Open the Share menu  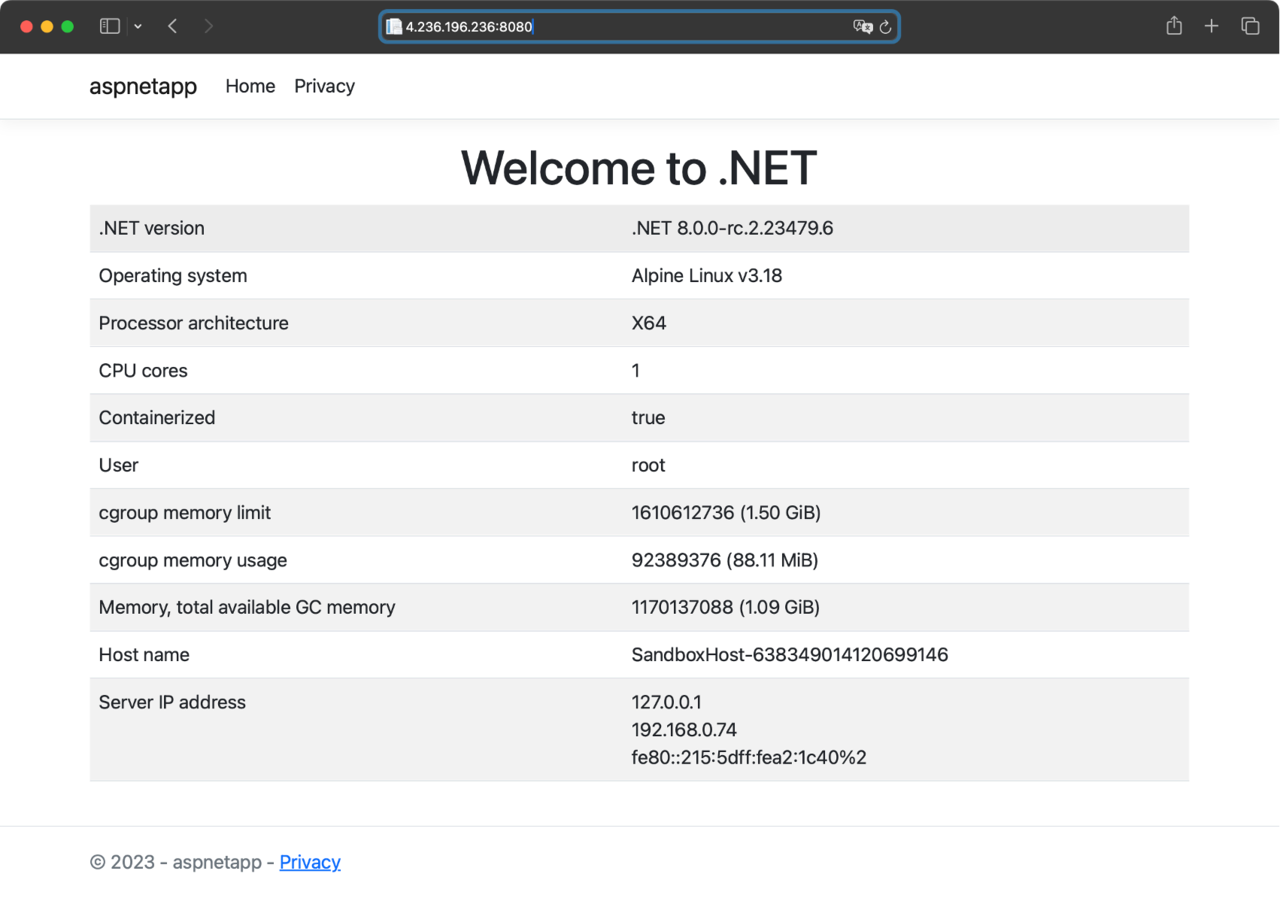point(1174,27)
